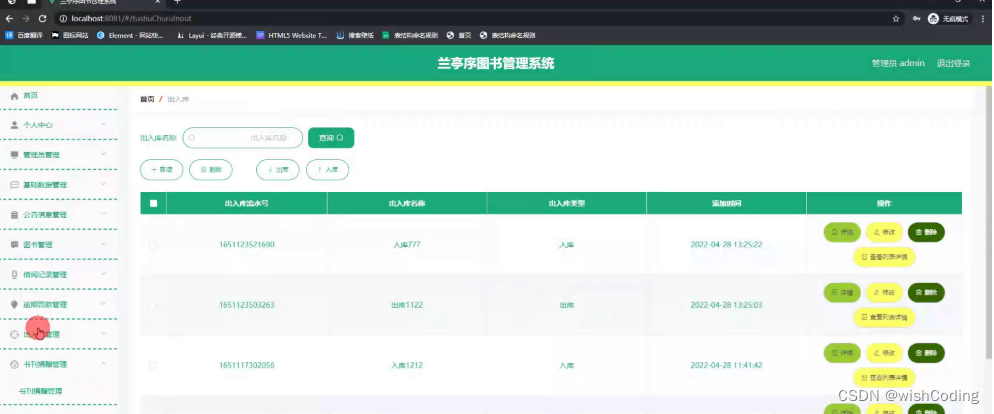Click the 图书管理 sidebar icon
This screenshot has width=994, height=414.
pyautogui.click(x=15, y=245)
